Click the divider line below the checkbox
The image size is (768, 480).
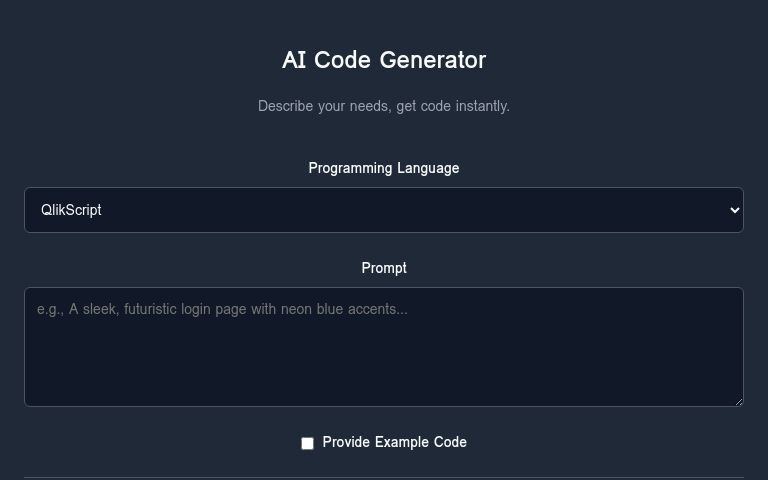coord(384,478)
